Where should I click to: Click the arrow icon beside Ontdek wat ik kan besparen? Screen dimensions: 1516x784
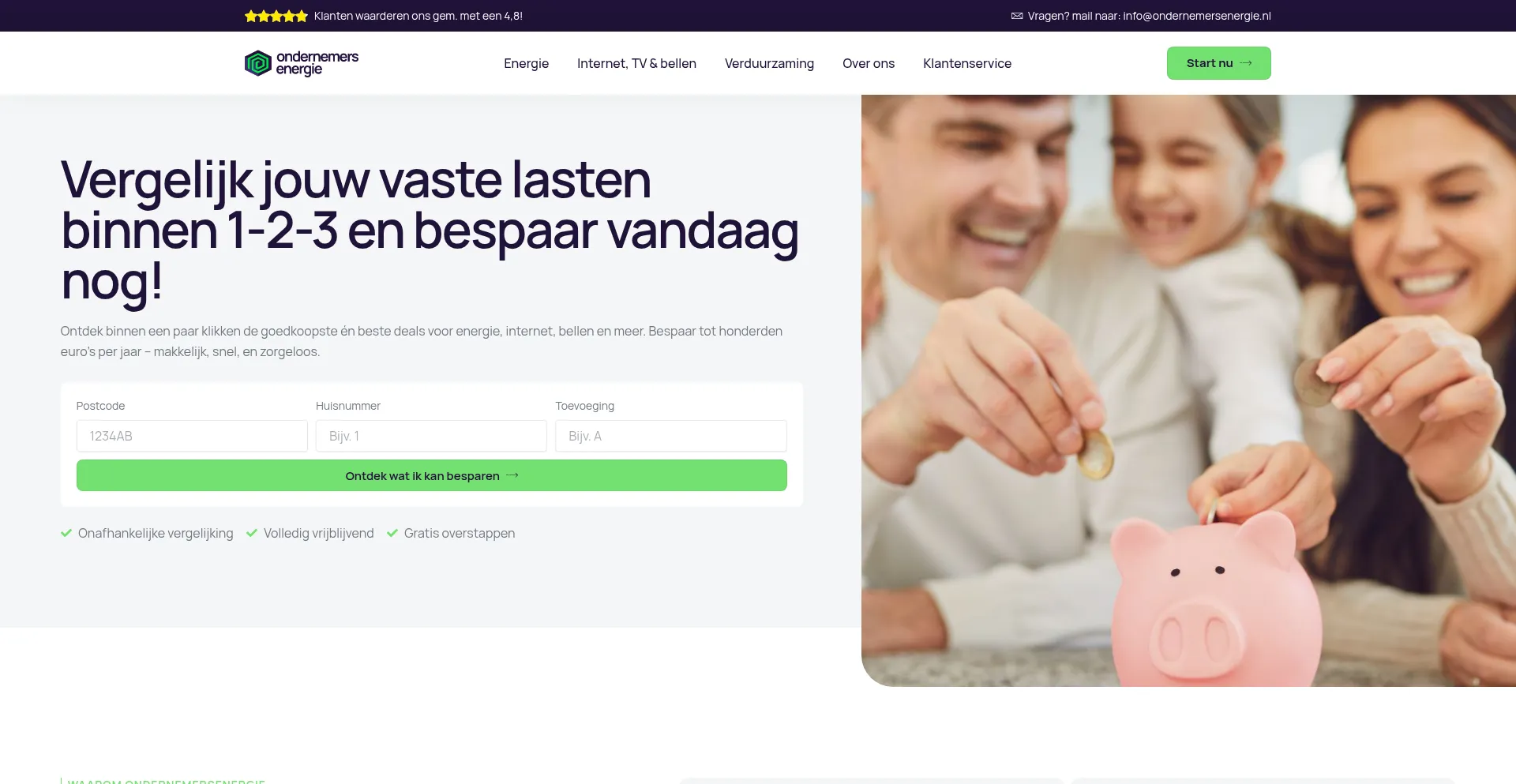tap(512, 475)
